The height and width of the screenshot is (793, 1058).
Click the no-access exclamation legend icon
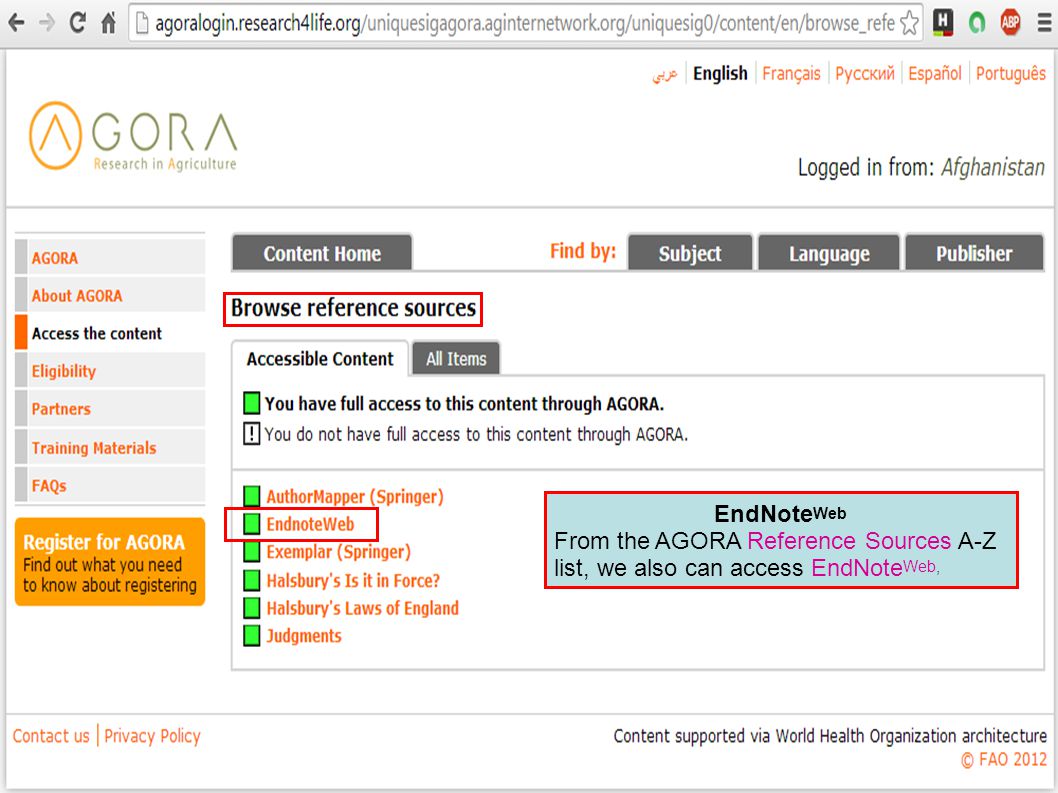pos(251,433)
